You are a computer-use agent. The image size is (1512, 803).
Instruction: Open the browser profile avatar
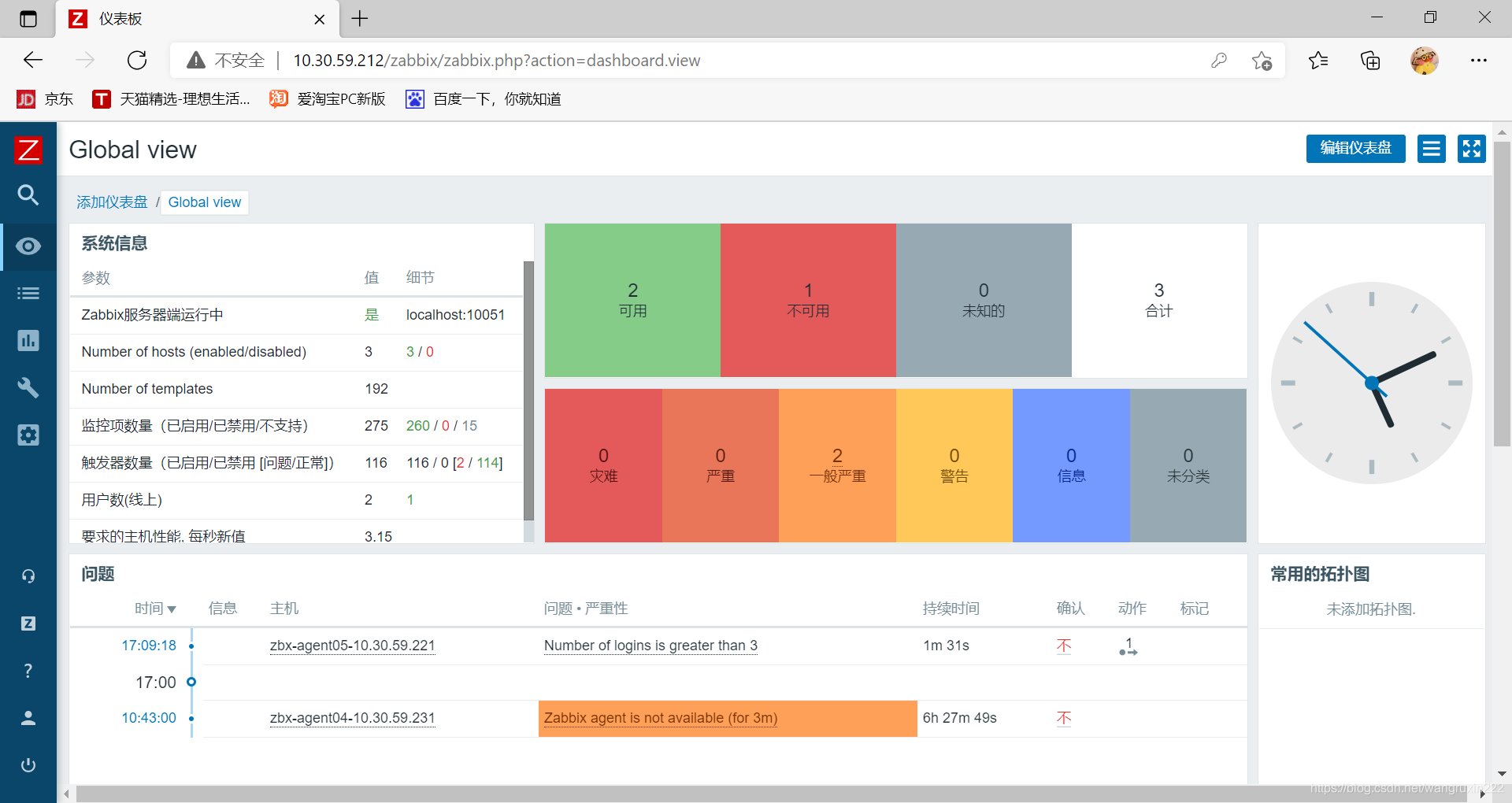click(x=1424, y=60)
